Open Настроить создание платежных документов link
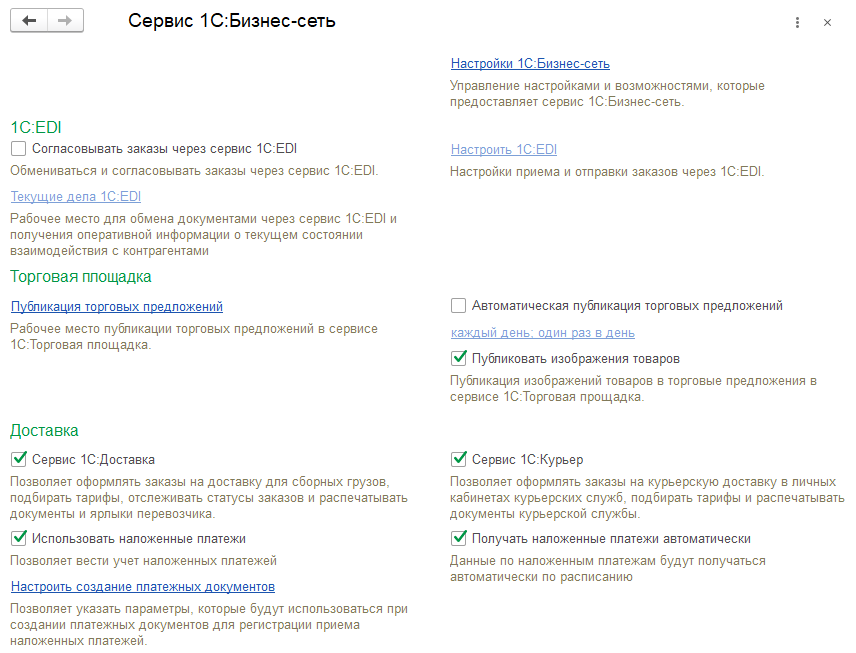Screen dimensions: 856x653 [143, 587]
